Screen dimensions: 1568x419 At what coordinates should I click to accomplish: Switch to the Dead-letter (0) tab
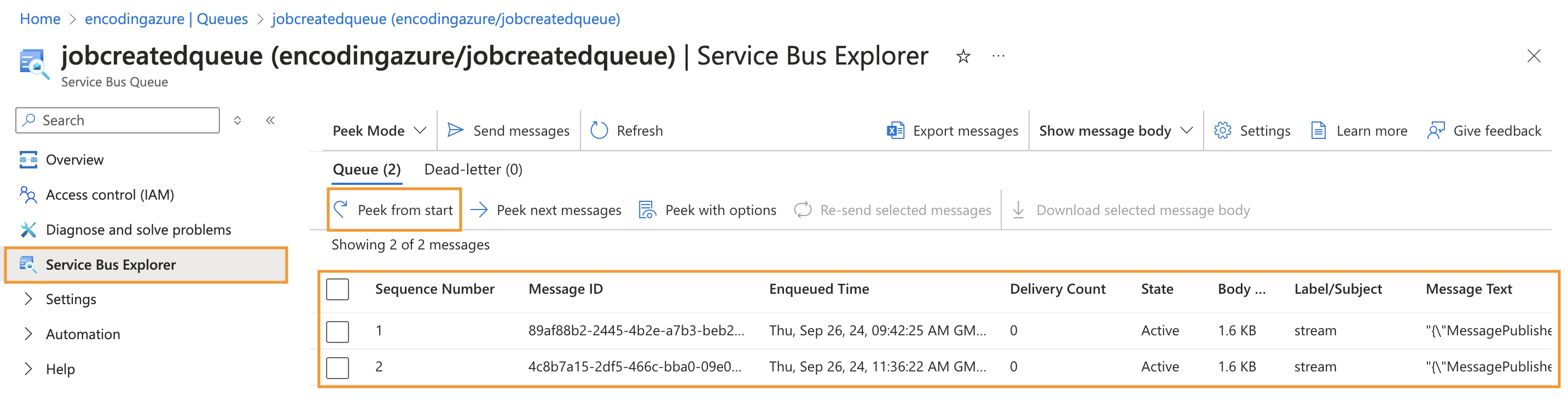[x=473, y=170]
